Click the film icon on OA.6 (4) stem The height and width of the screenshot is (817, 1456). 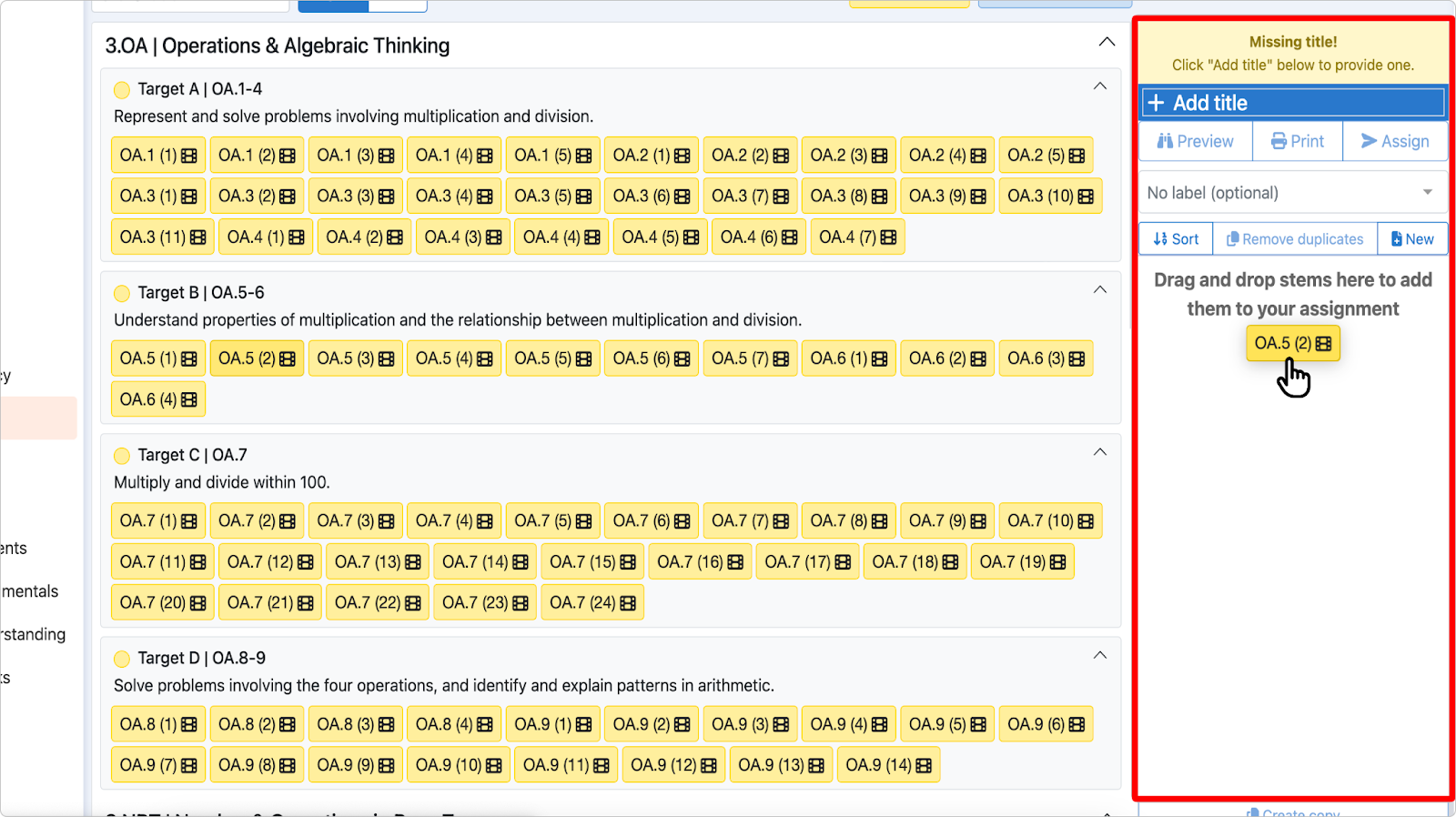coord(189,399)
